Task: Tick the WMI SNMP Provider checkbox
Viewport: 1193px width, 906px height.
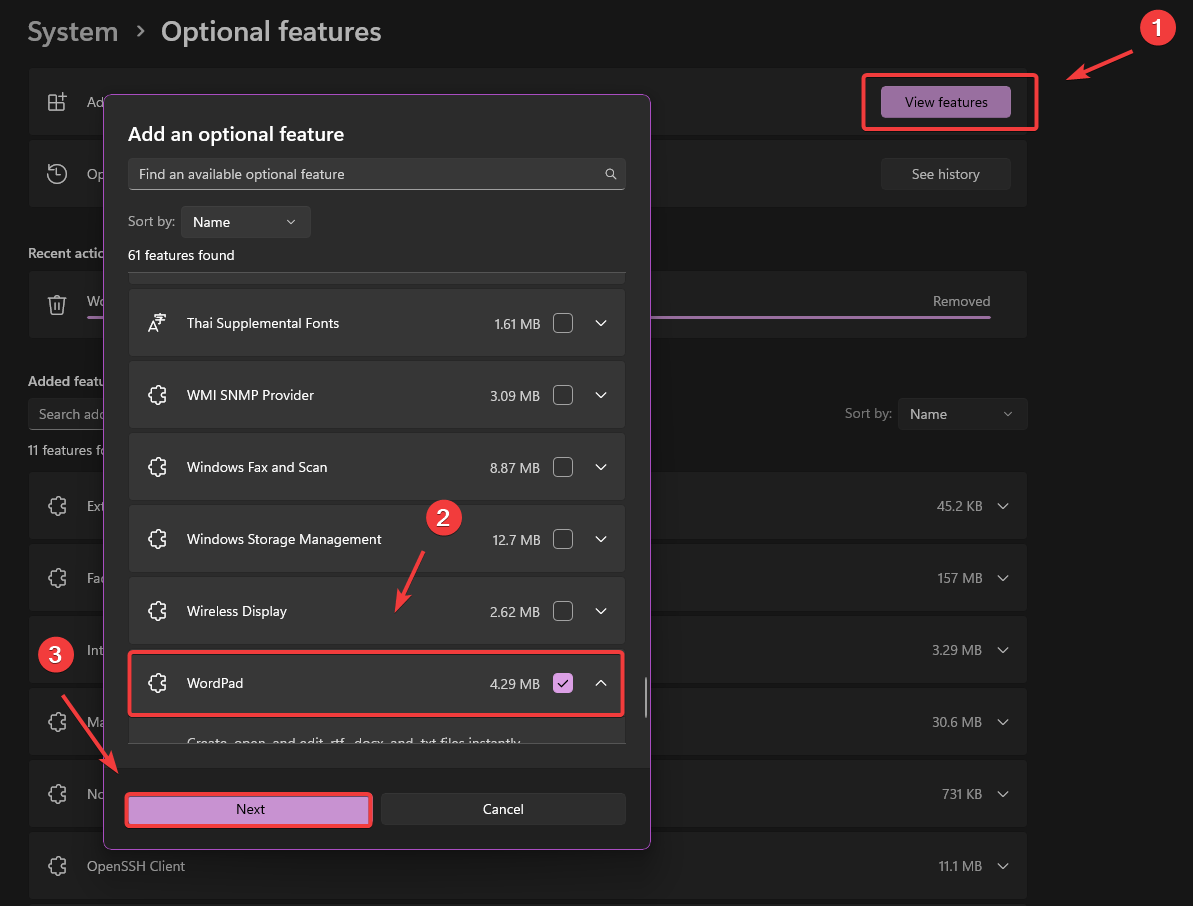Action: click(x=563, y=395)
